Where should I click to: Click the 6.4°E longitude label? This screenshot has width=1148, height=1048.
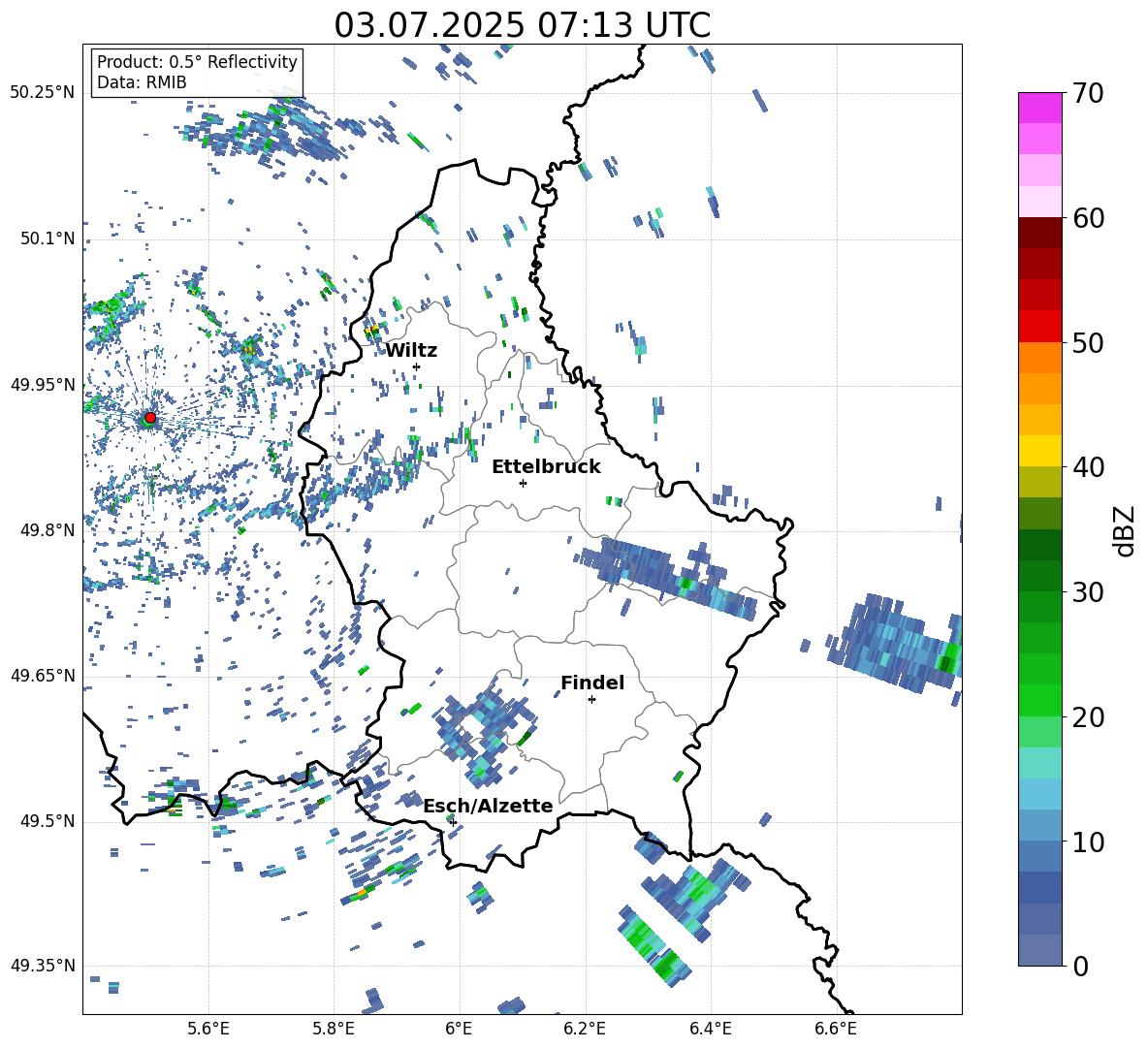[710, 1030]
